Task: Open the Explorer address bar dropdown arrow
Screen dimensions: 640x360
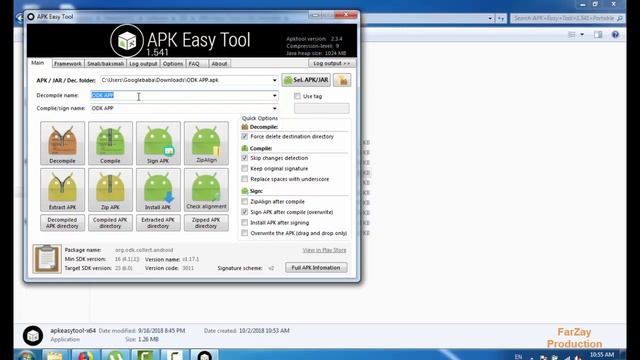Action: point(490,18)
